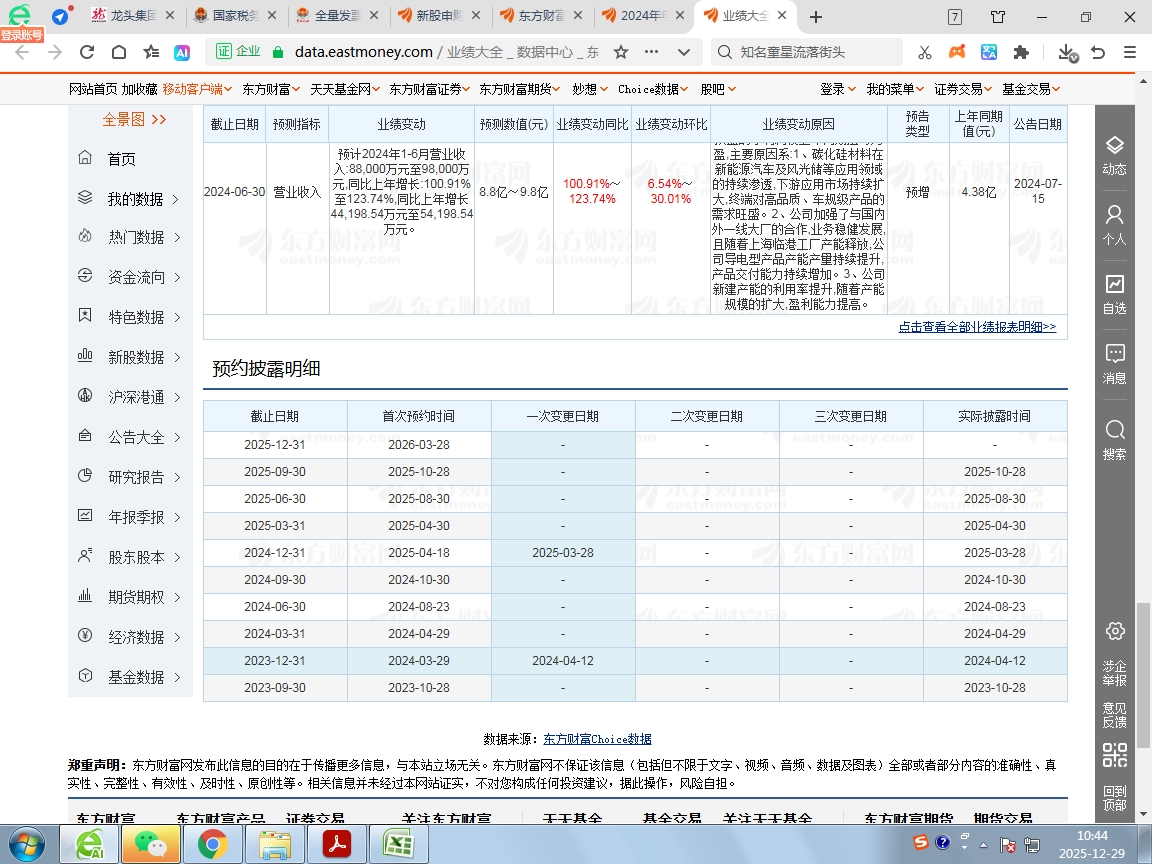The width and height of the screenshot is (1152, 864).
Task: Open the extensions puzzle icon
Action: [x=1021, y=52]
